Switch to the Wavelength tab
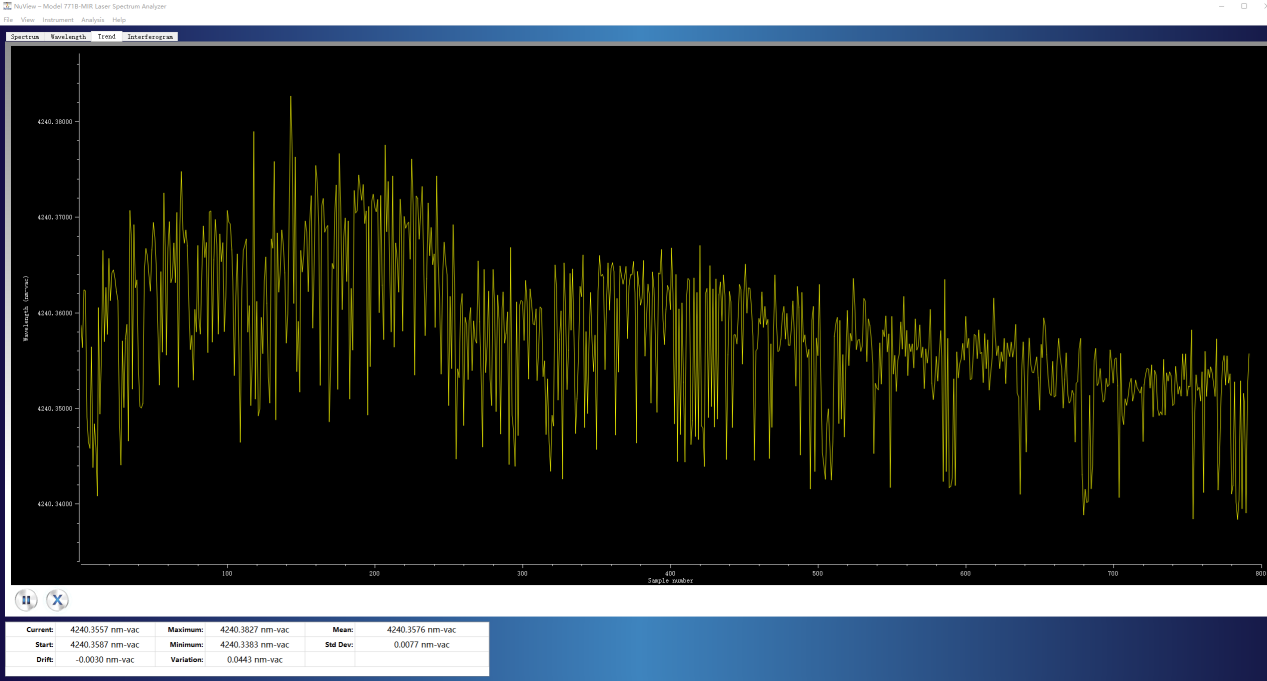Viewport: 1267px width, 681px height. [68, 37]
